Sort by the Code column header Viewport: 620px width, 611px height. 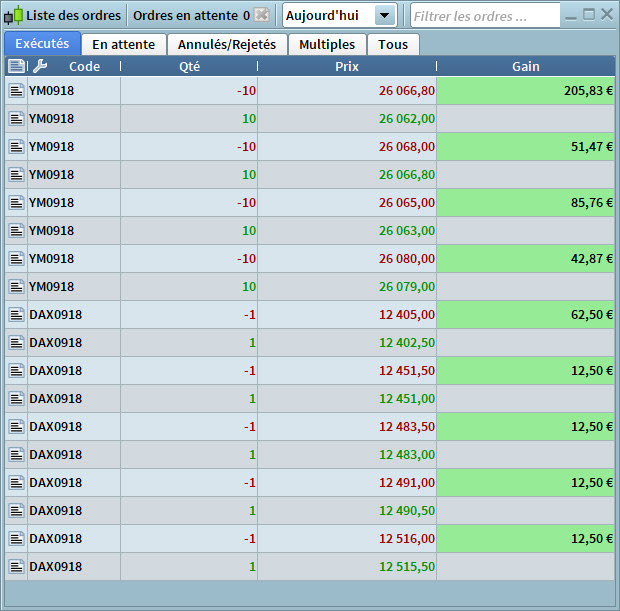(x=84, y=66)
